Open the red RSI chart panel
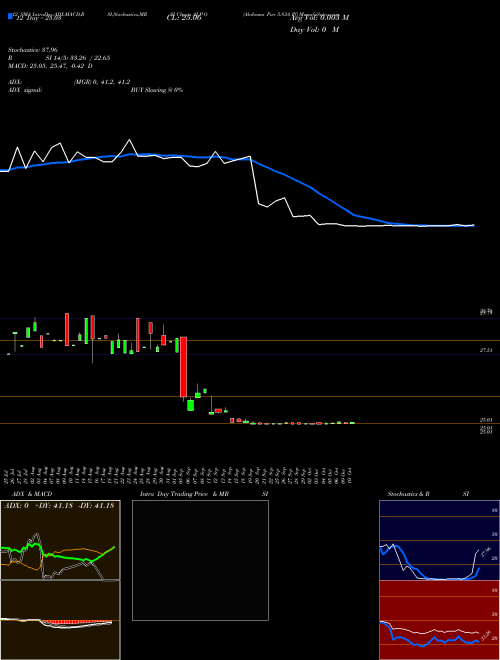Screen dimensions: 500x660 pyautogui.click(x=439, y=620)
